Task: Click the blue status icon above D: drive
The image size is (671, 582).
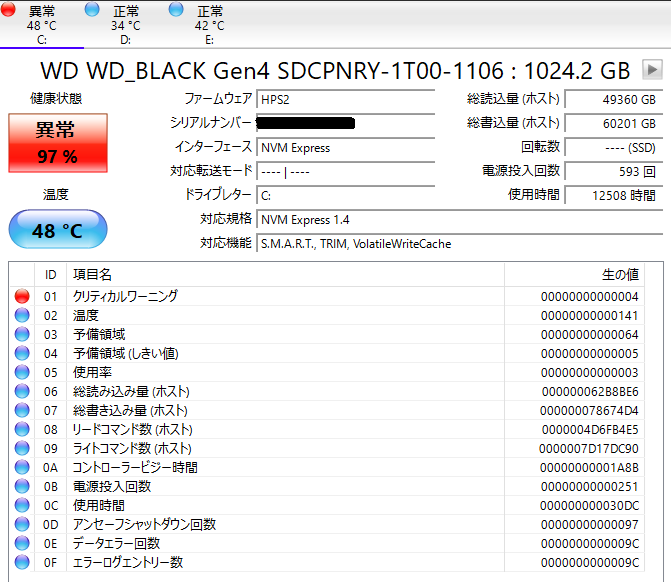Action: tap(92, 10)
